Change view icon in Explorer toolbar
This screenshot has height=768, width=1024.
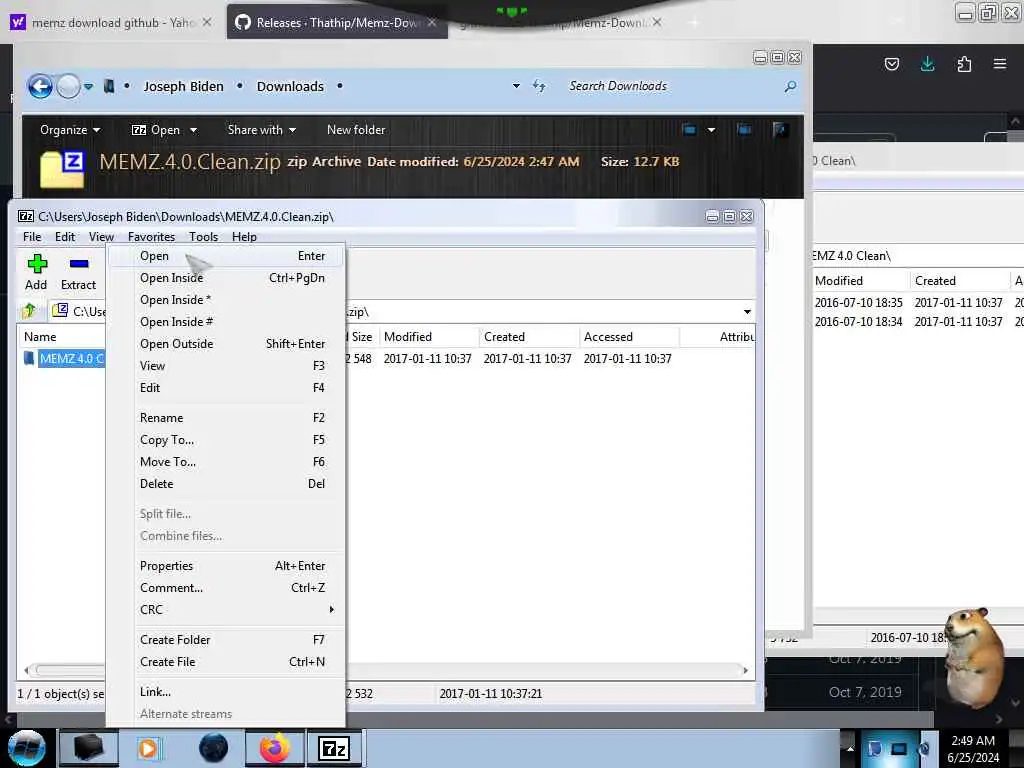coord(689,129)
